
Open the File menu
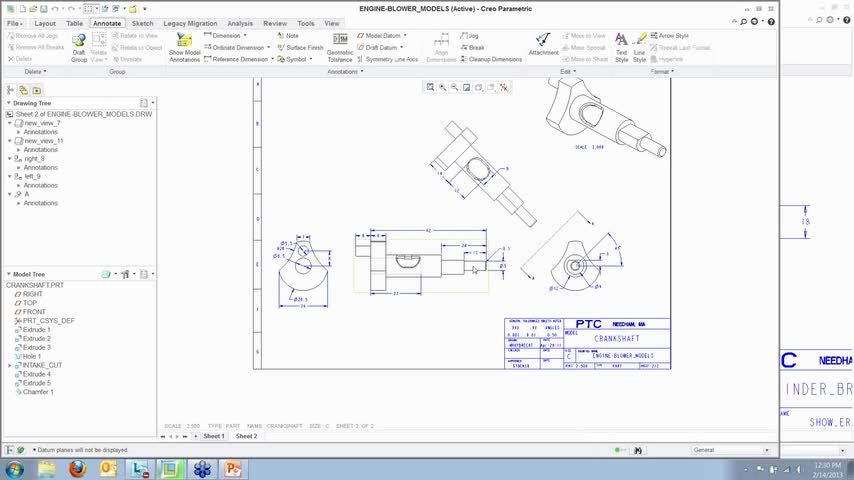click(x=15, y=23)
